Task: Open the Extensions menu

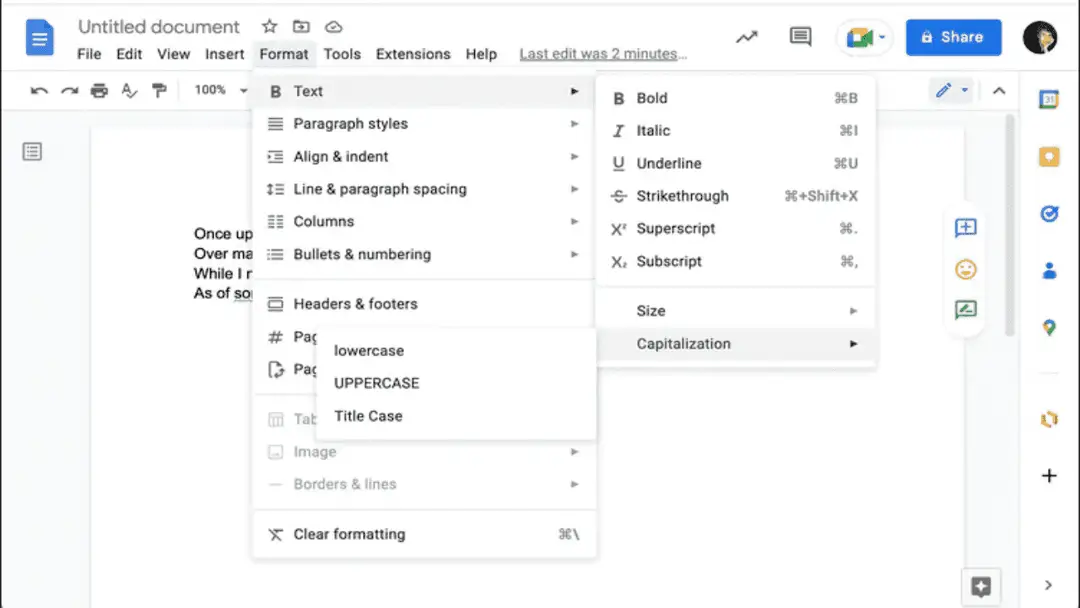Action: pos(413,54)
